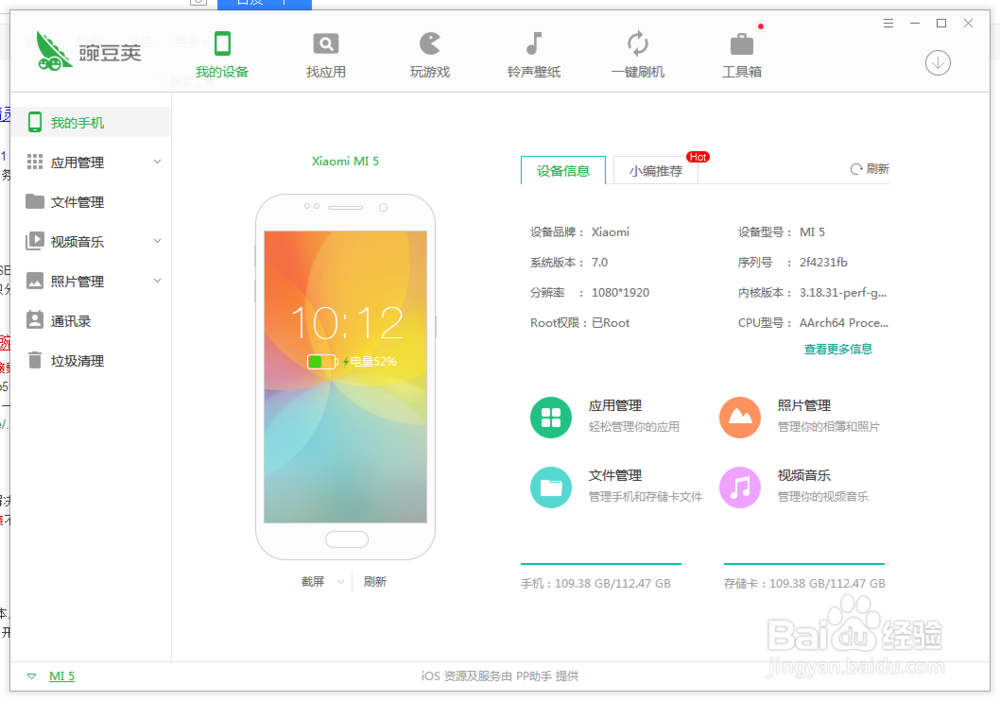1000x701 pixels.
Task: Click the 已Root status text
Action: click(x=611, y=323)
